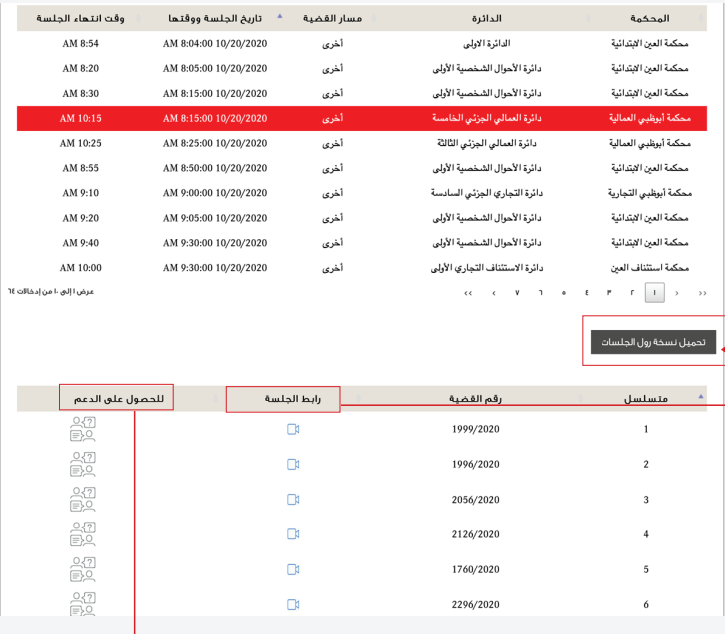Sort by مسار القضية column header

click(x=332, y=18)
